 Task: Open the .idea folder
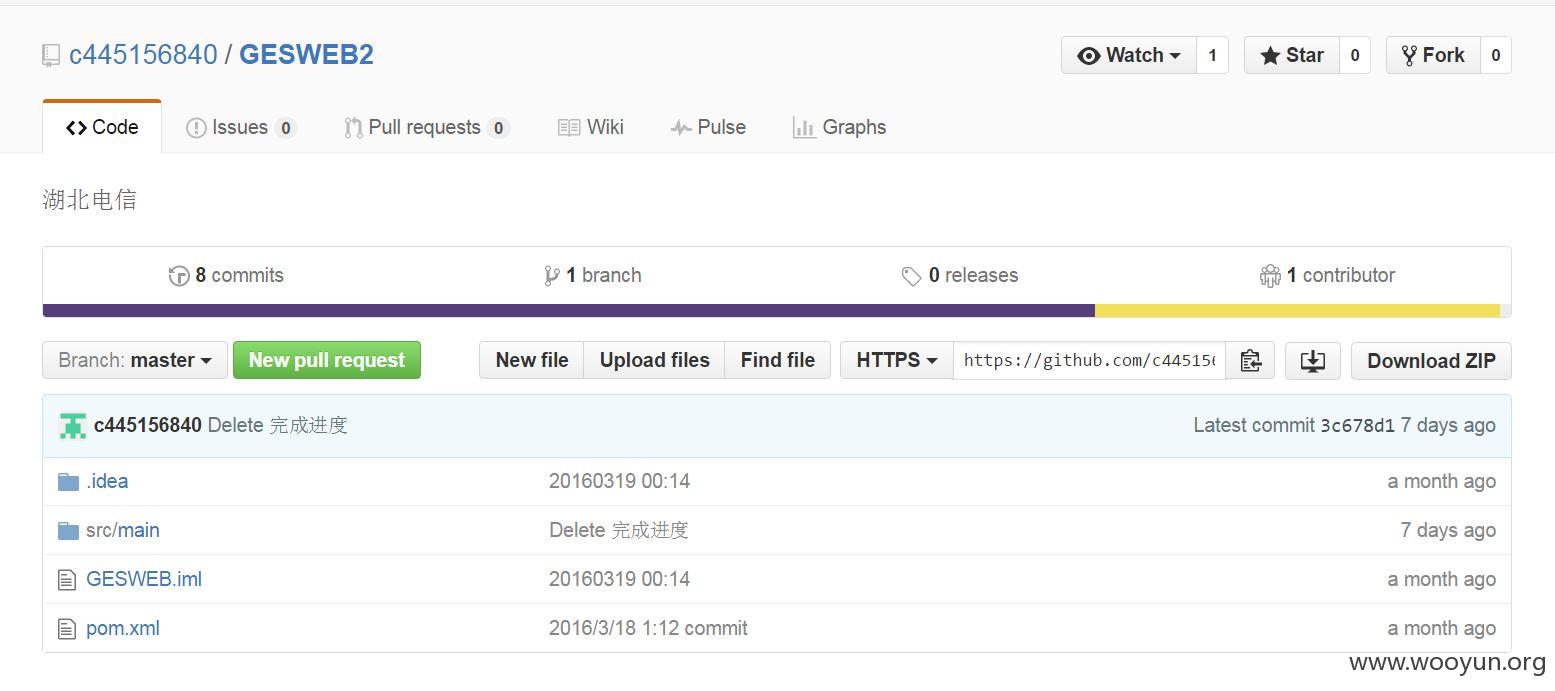coord(107,482)
